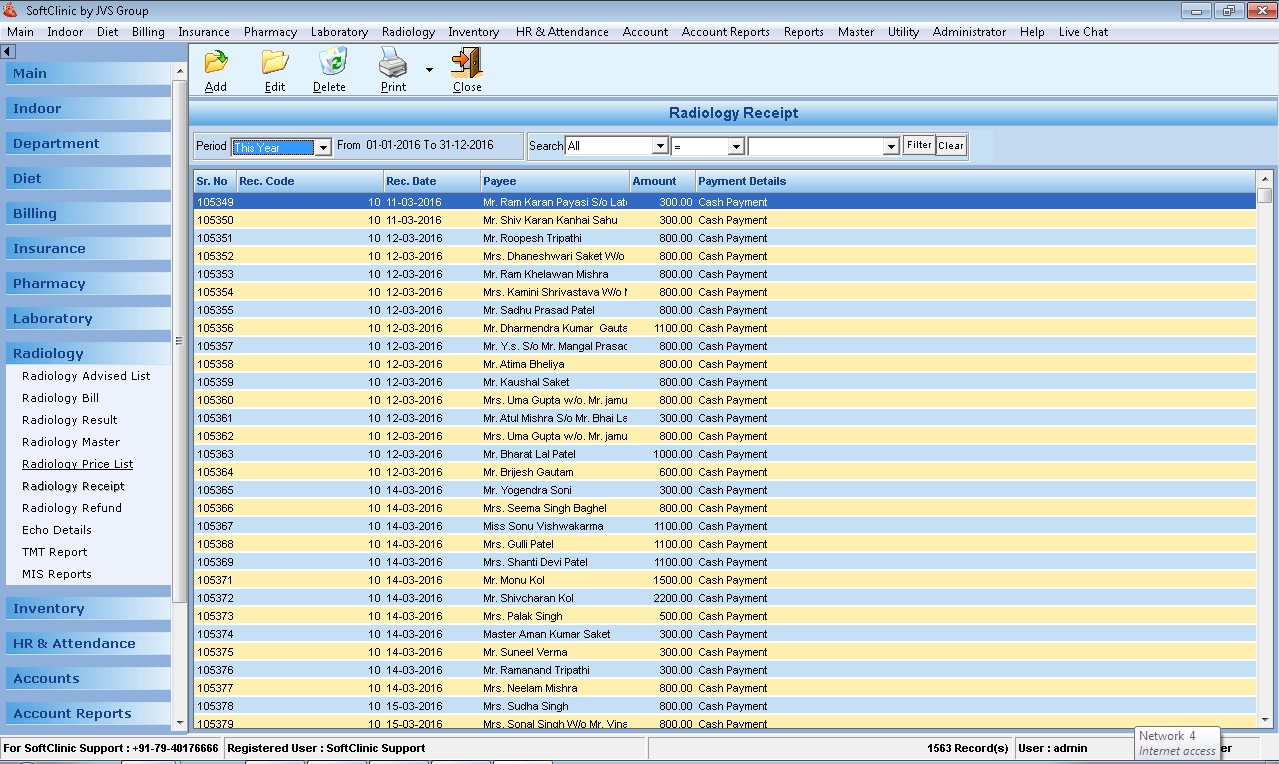Open the Radiology menu in menu bar
This screenshot has width=1279, height=764.
coord(408,32)
